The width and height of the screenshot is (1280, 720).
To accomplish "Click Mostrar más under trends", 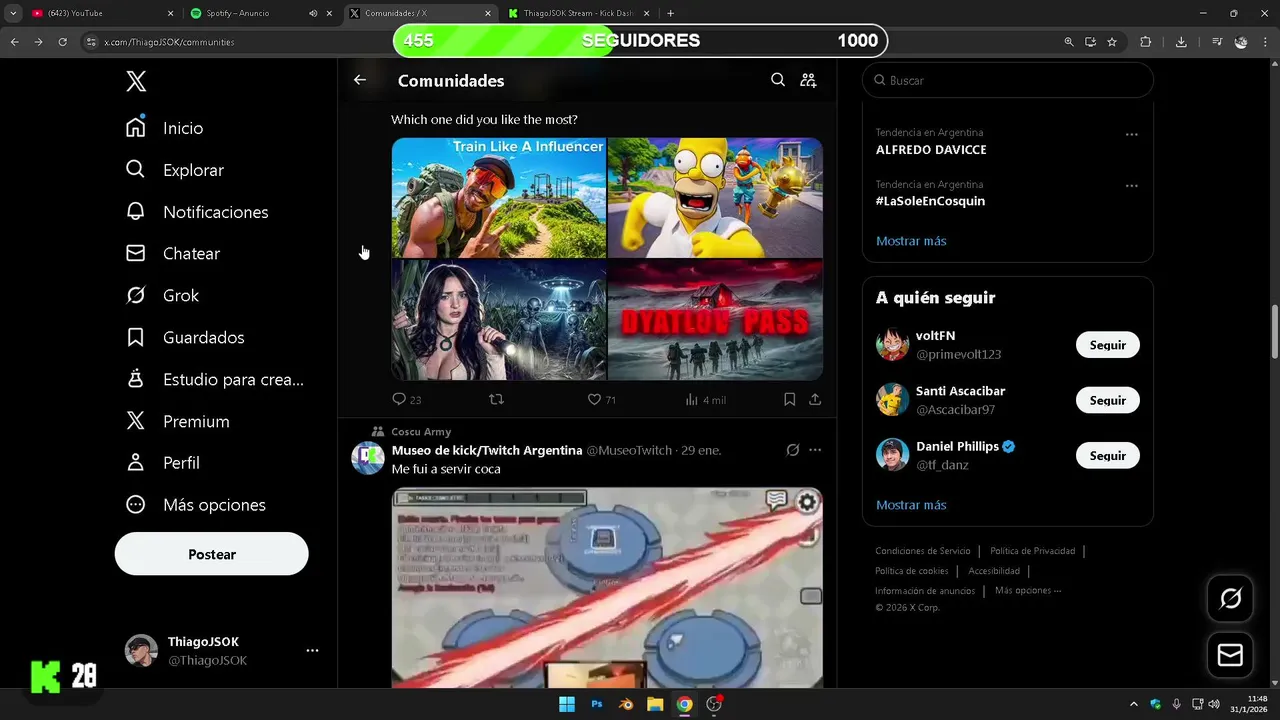I will [911, 241].
